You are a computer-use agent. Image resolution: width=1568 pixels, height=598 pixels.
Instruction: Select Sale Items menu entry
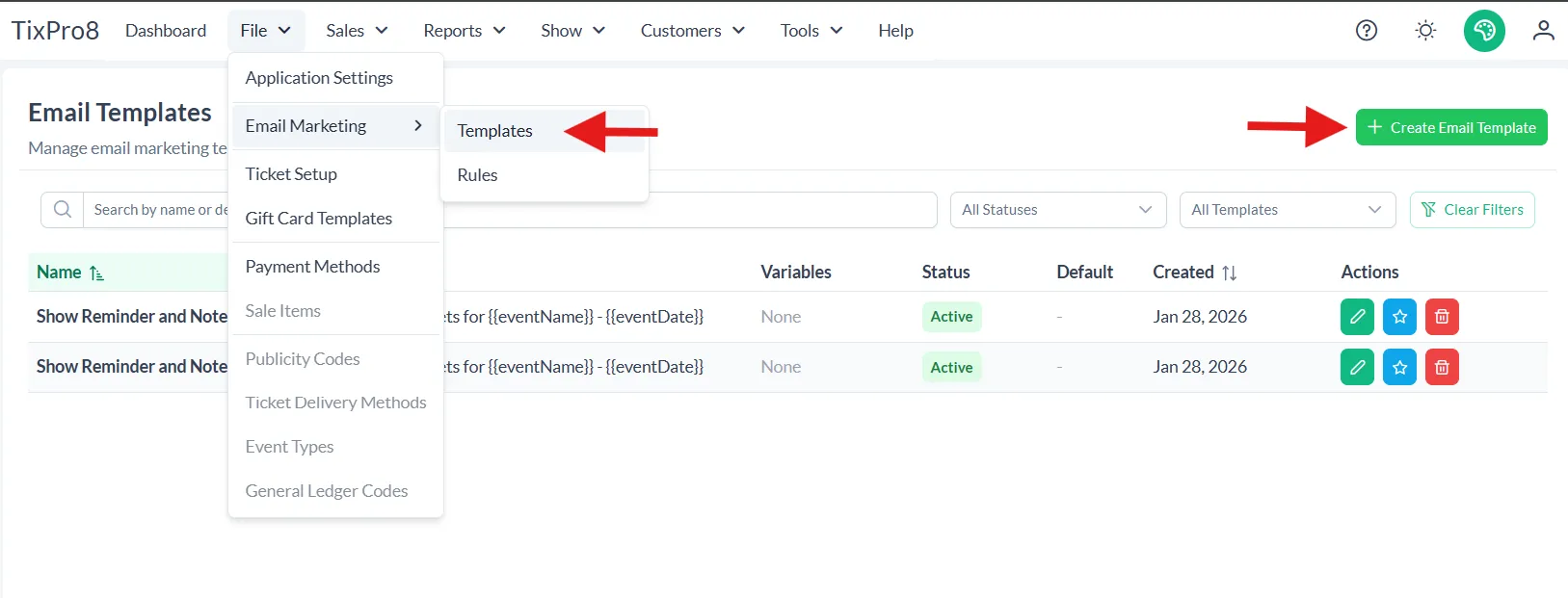pyautogui.click(x=335, y=311)
